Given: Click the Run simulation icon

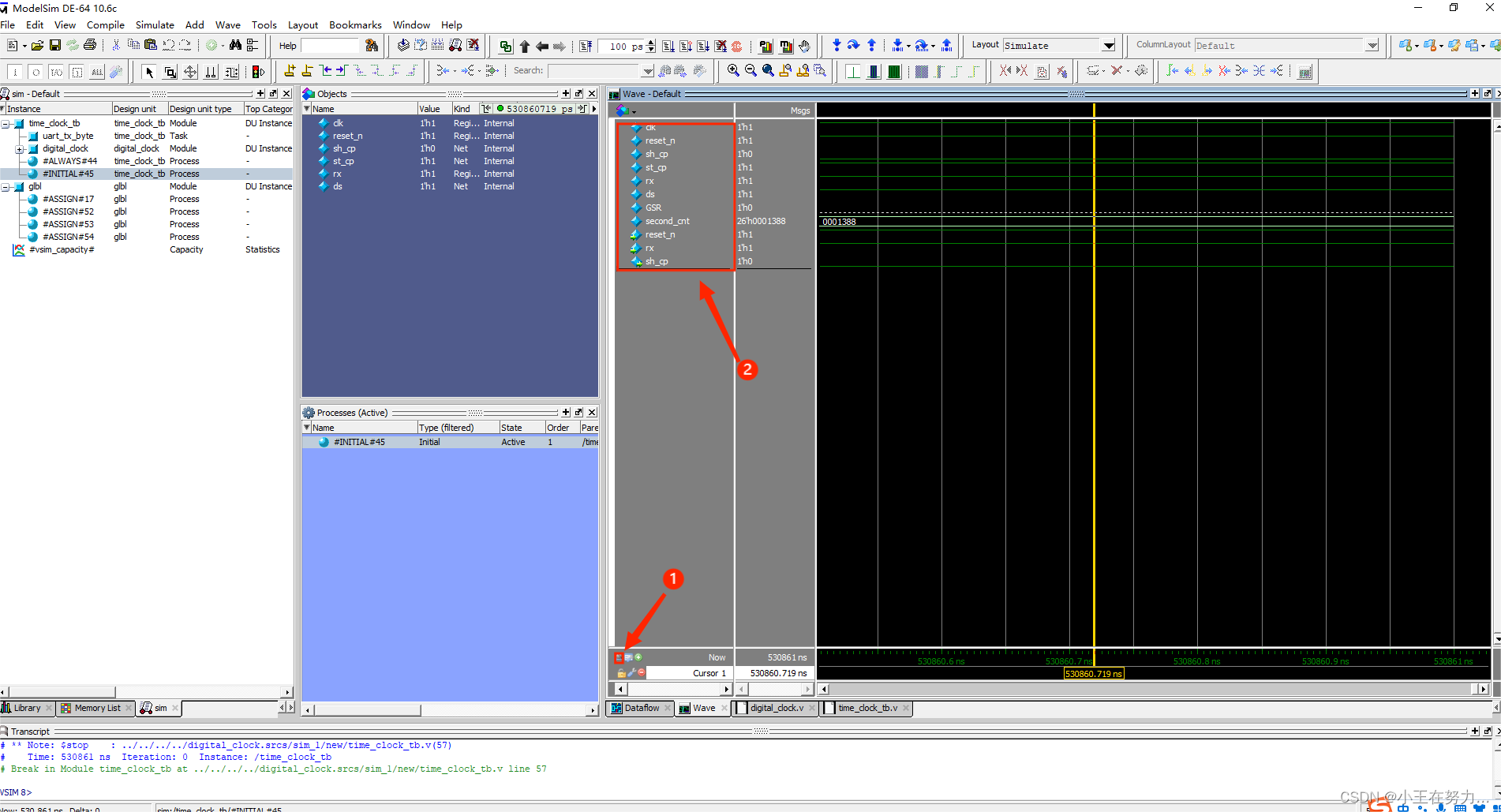Looking at the screenshot, I should click(668, 46).
